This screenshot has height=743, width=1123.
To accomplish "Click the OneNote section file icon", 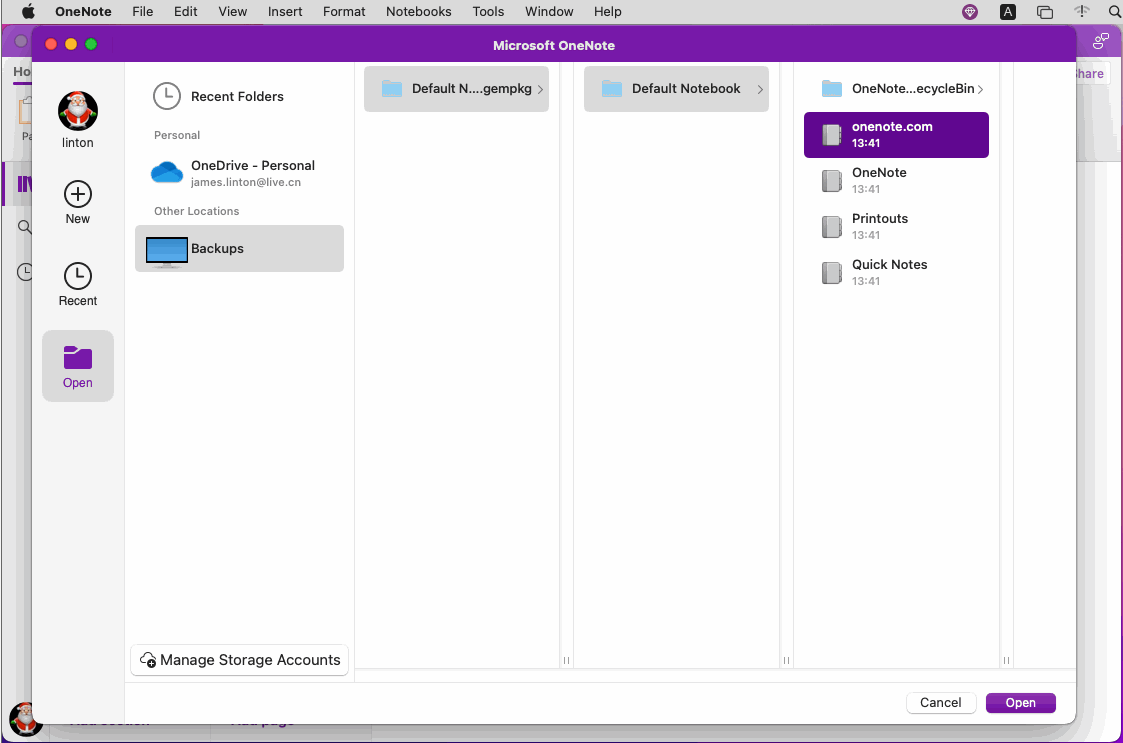I will (x=831, y=181).
